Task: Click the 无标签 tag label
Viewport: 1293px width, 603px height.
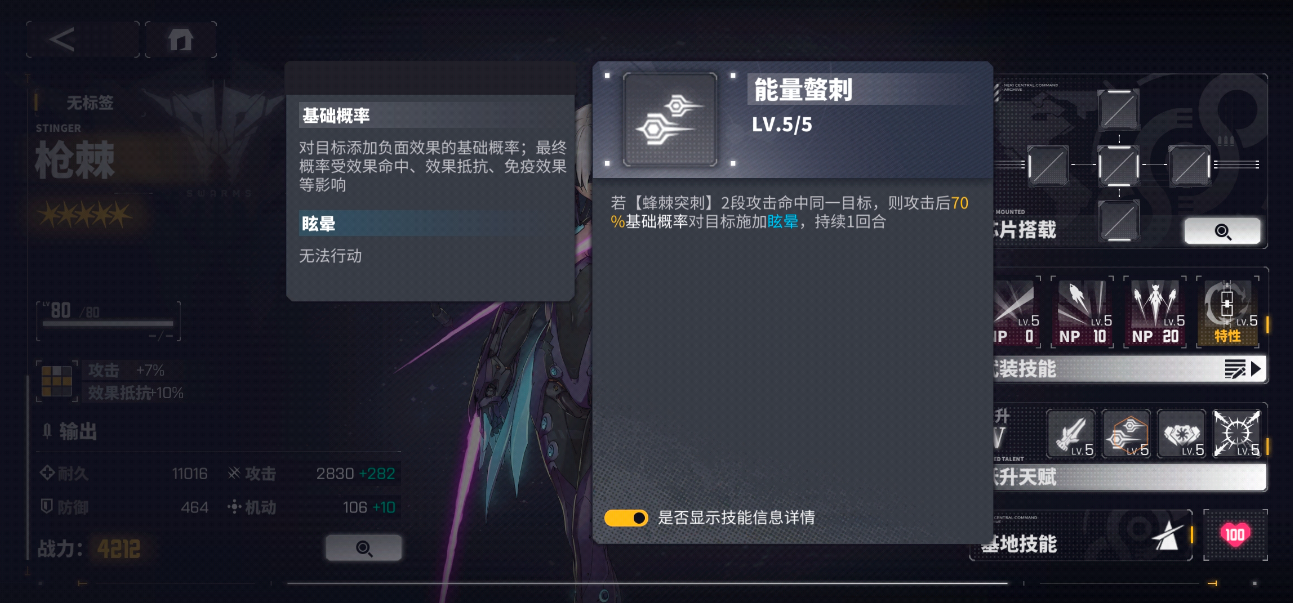Action: tap(89, 102)
